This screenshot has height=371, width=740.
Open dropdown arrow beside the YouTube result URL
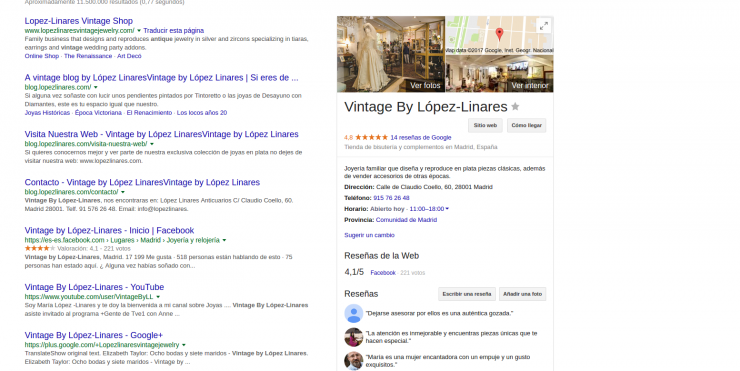pos(158,297)
